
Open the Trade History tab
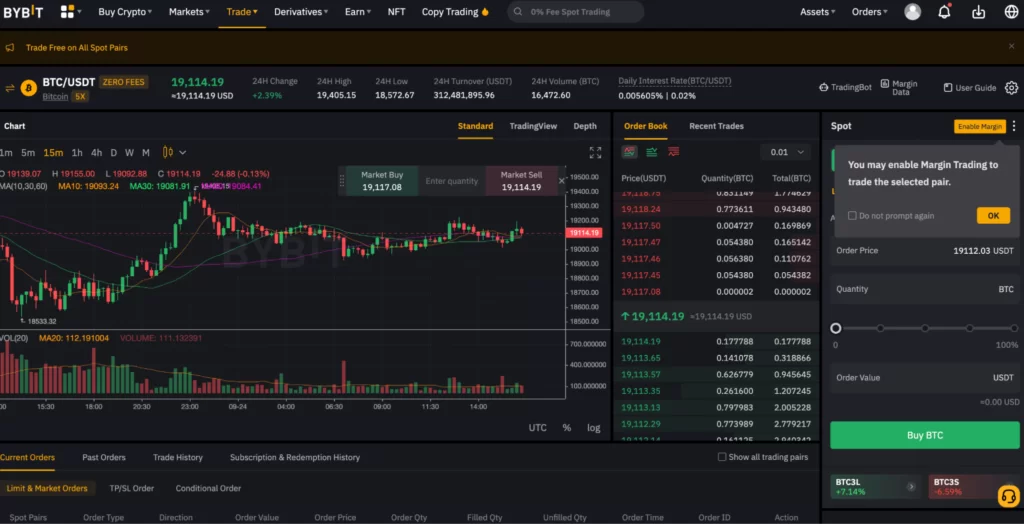[x=178, y=457]
